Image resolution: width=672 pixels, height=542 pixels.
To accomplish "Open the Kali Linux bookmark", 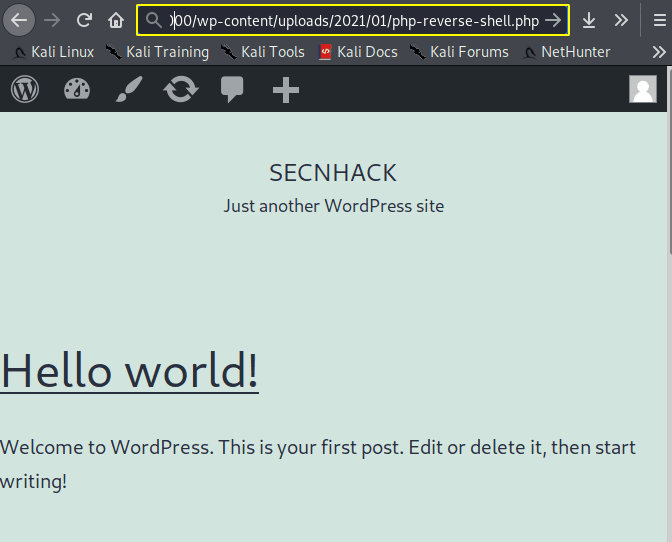I will pos(53,52).
